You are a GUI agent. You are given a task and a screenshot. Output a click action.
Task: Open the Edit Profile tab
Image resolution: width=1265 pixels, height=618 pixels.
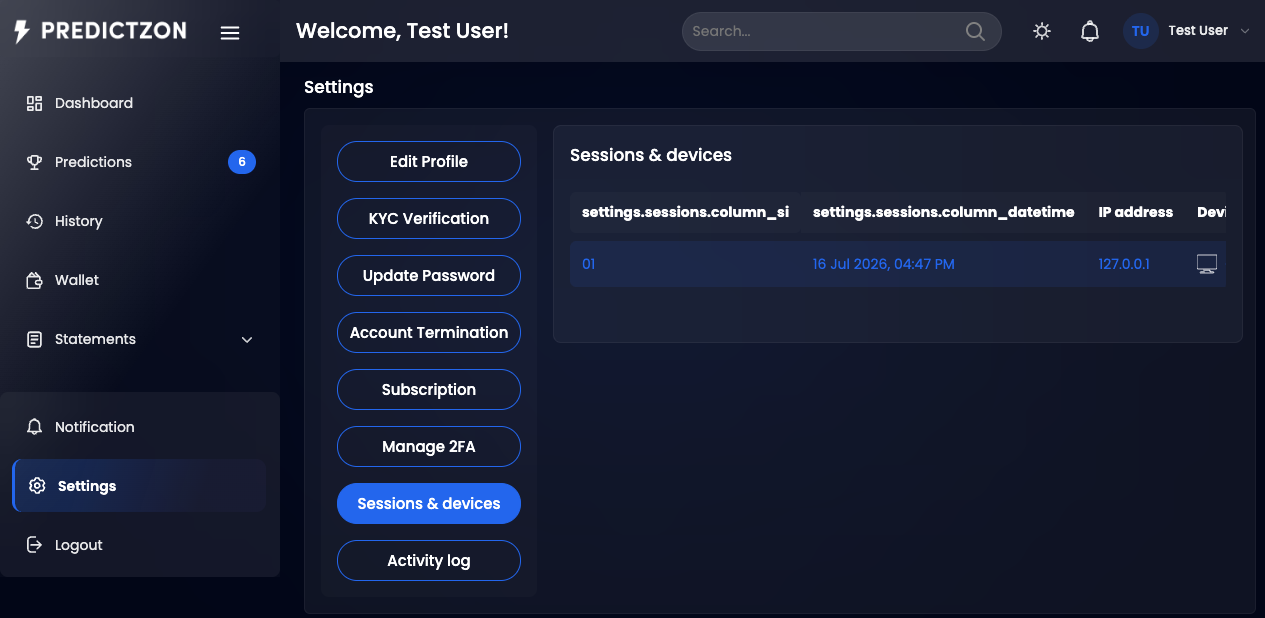pyautogui.click(x=429, y=161)
